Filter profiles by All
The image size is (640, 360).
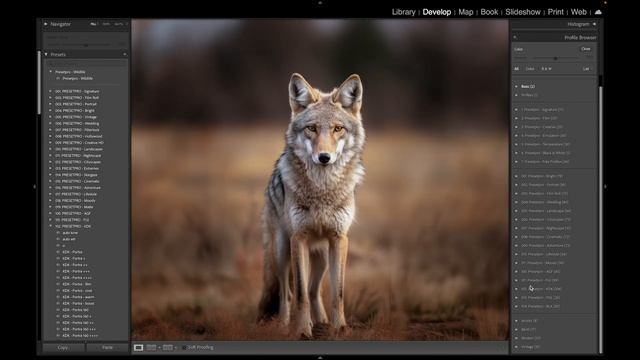(x=516, y=69)
